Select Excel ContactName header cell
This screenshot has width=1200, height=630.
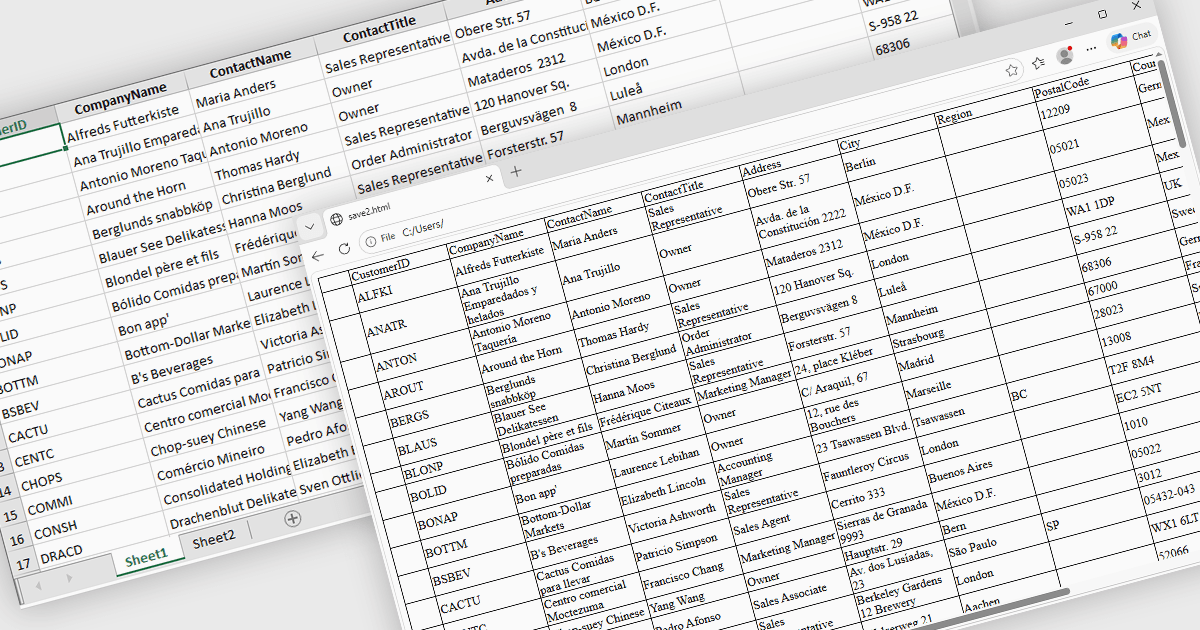pos(250,63)
